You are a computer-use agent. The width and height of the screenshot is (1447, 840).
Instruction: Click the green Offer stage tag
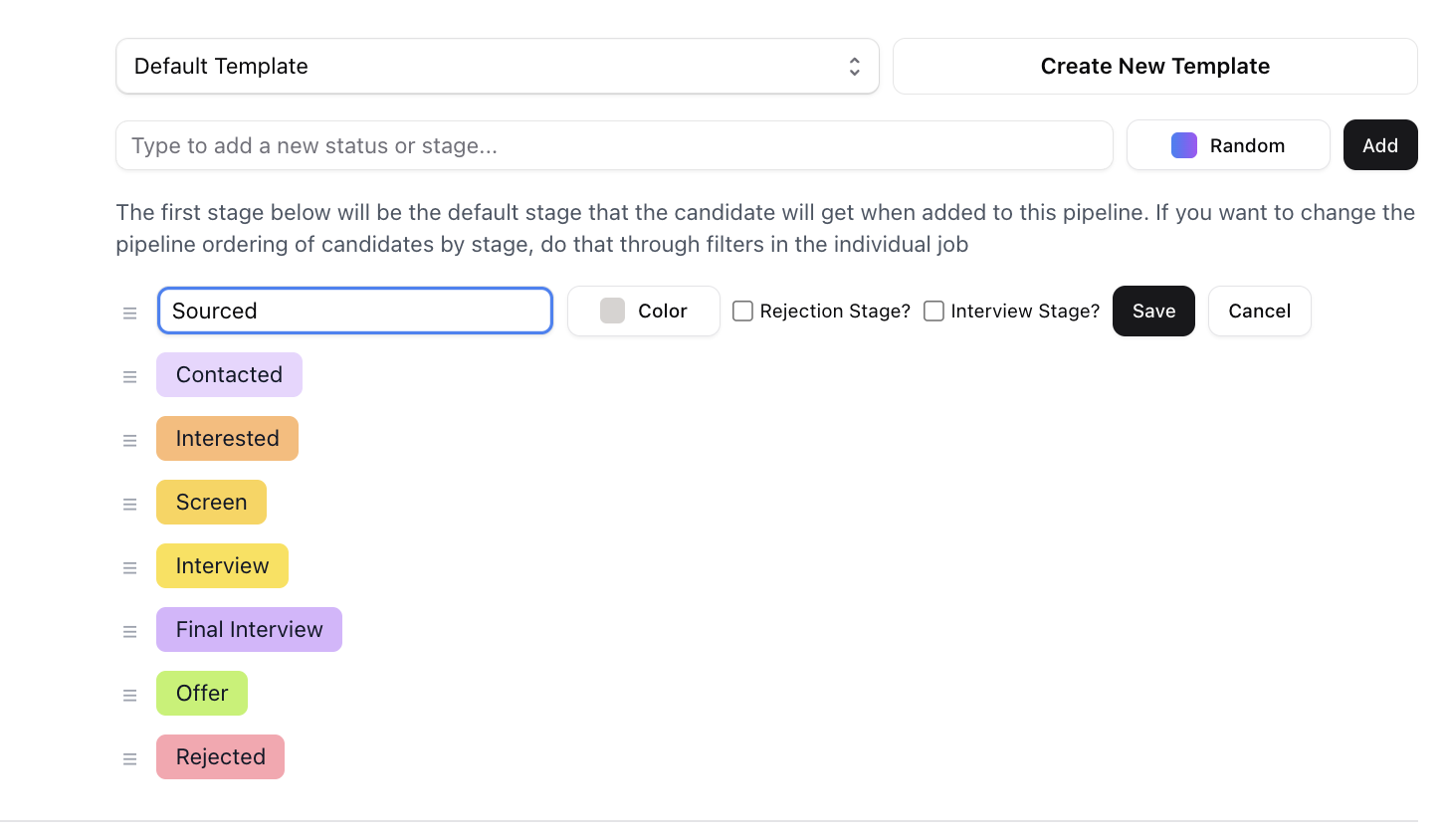coord(202,694)
